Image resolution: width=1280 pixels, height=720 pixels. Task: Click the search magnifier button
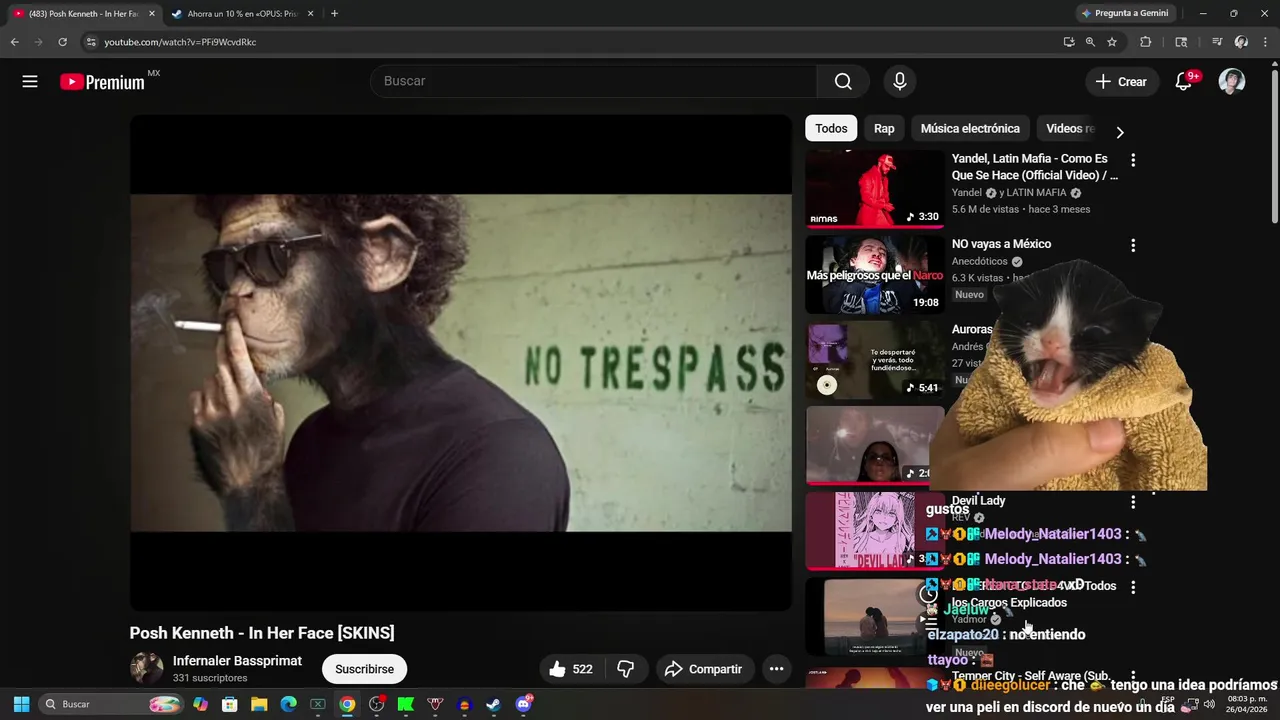pos(844,82)
